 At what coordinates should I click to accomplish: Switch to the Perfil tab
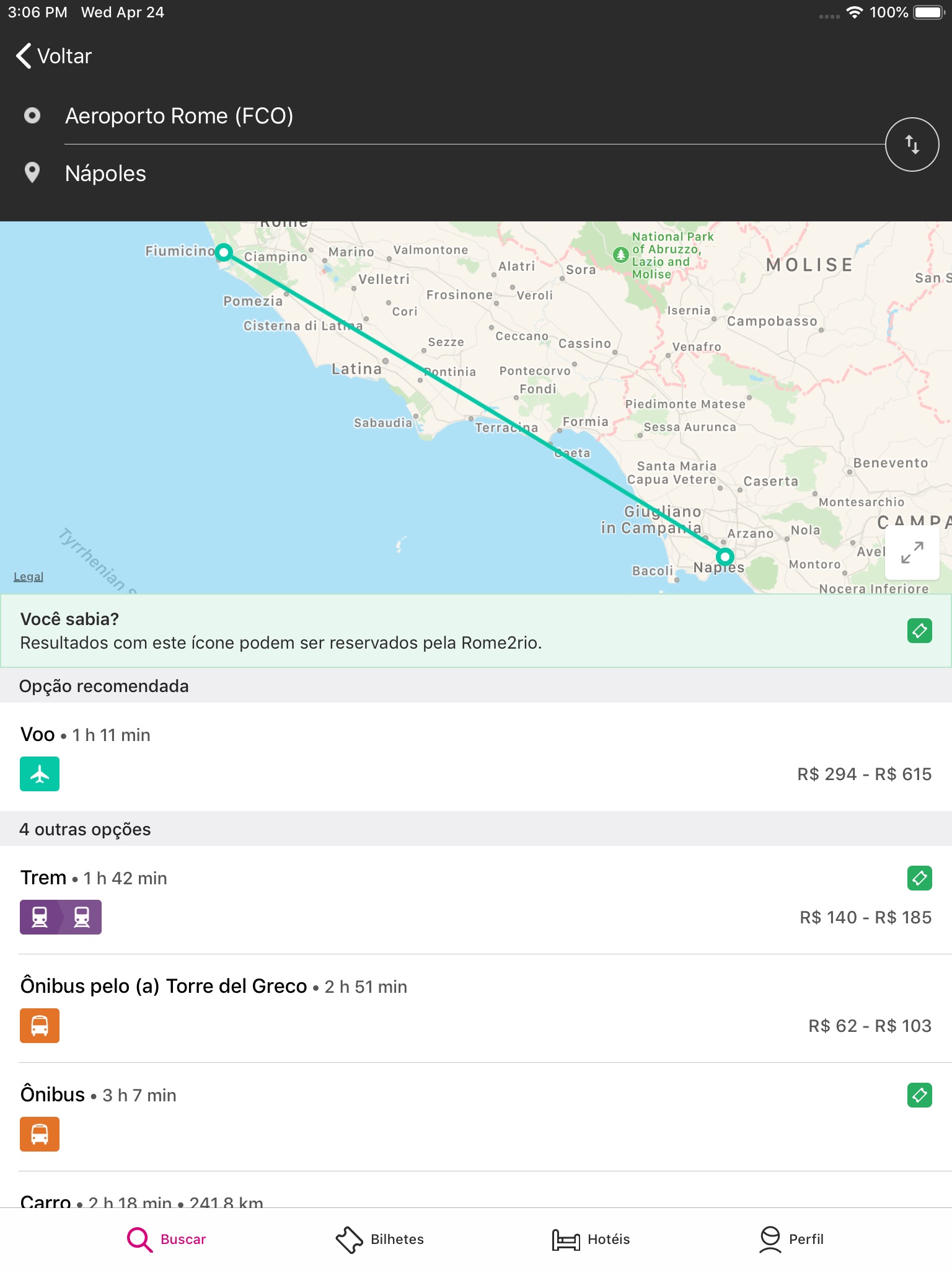tap(791, 1239)
